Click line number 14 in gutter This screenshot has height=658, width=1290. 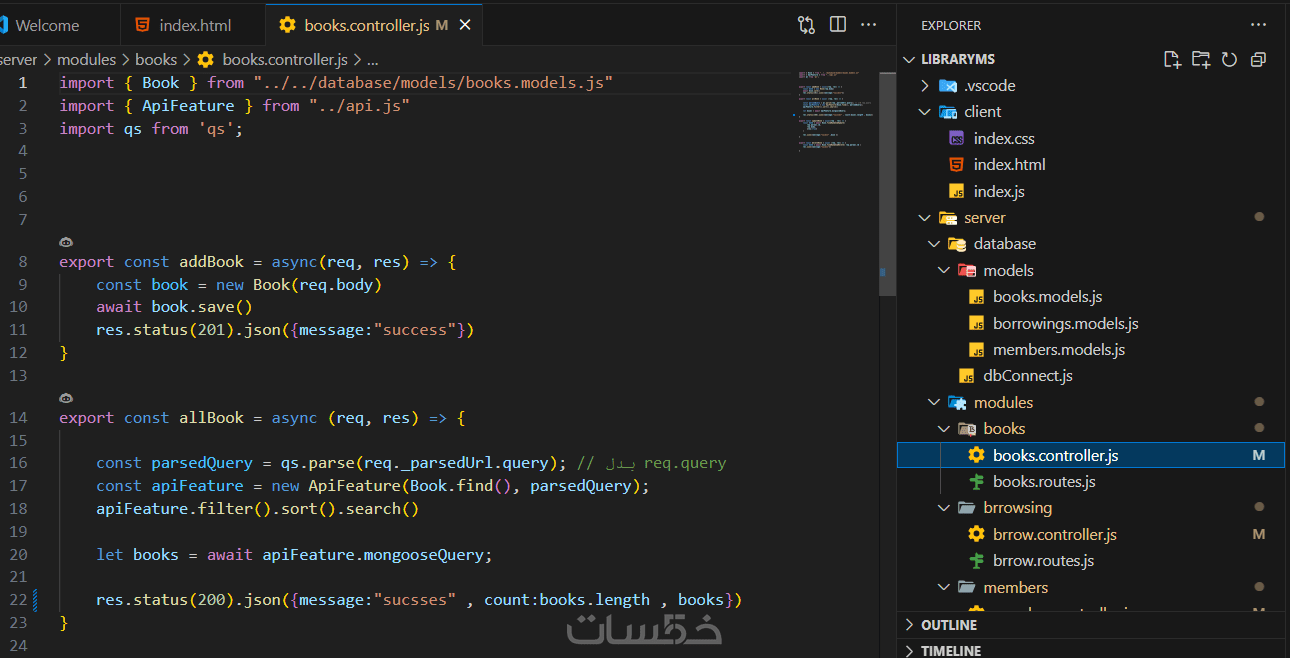click(19, 418)
